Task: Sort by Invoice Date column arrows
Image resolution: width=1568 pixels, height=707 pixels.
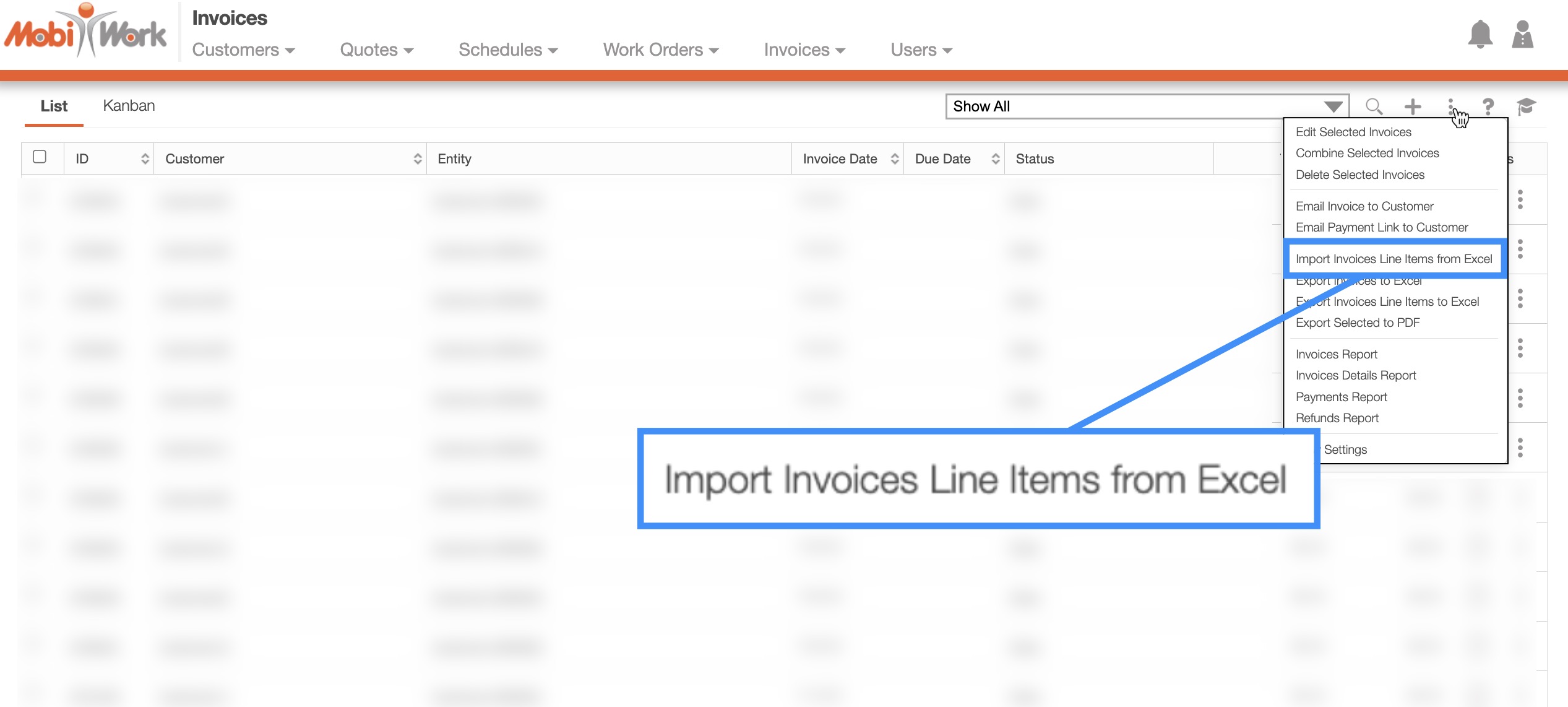Action: pos(894,159)
